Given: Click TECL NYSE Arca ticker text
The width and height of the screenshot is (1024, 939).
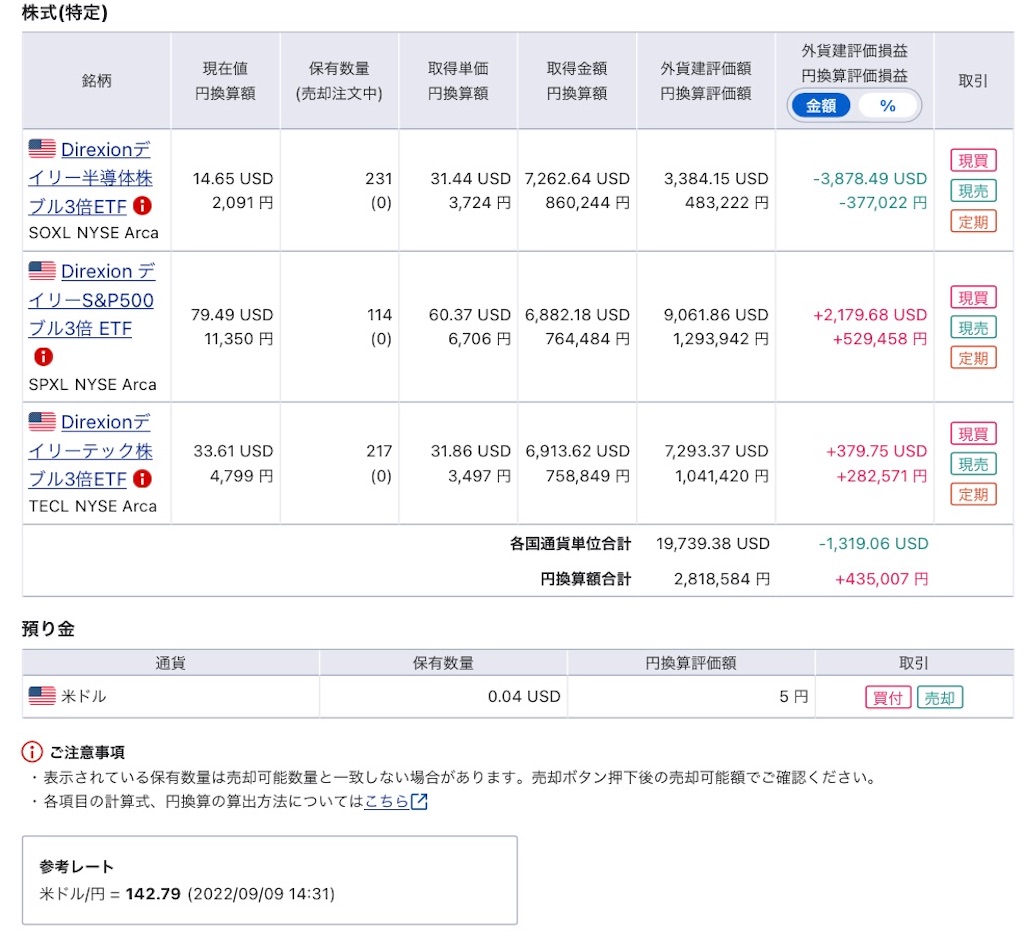Looking at the screenshot, I should coord(93,506).
